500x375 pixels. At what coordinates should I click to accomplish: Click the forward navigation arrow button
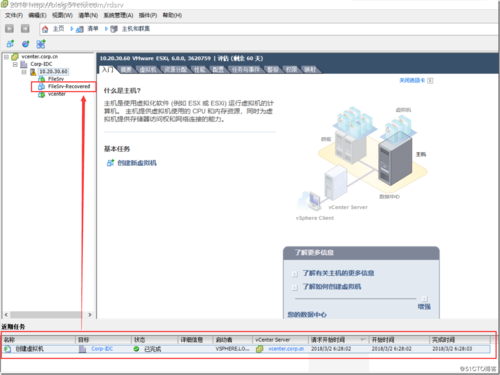pyautogui.click(x=25, y=29)
